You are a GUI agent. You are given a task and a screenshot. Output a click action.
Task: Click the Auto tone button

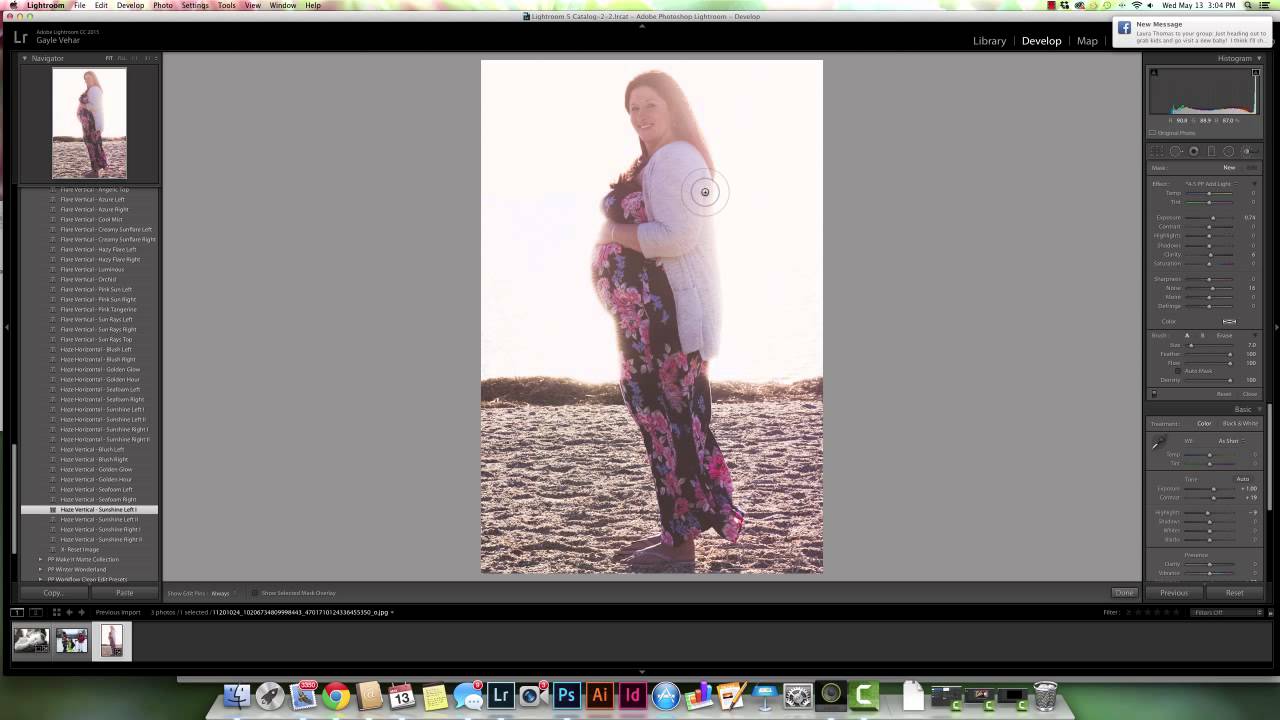pyautogui.click(x=1243, y=479)
